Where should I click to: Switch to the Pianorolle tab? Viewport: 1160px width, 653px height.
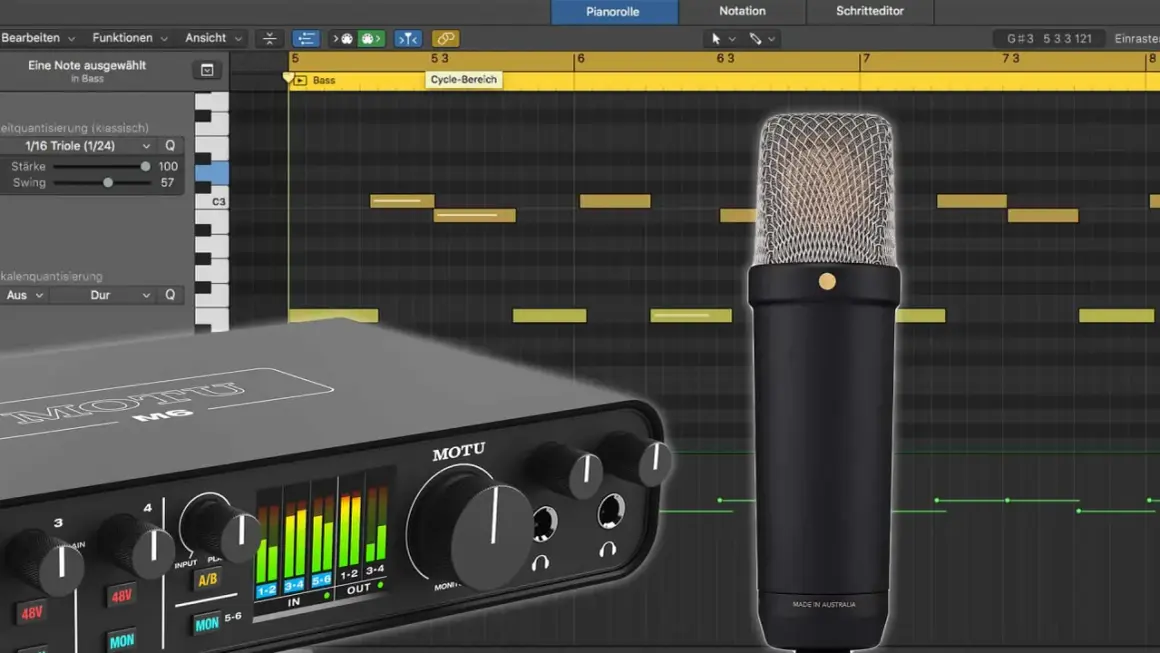click(x=613, y=12)
